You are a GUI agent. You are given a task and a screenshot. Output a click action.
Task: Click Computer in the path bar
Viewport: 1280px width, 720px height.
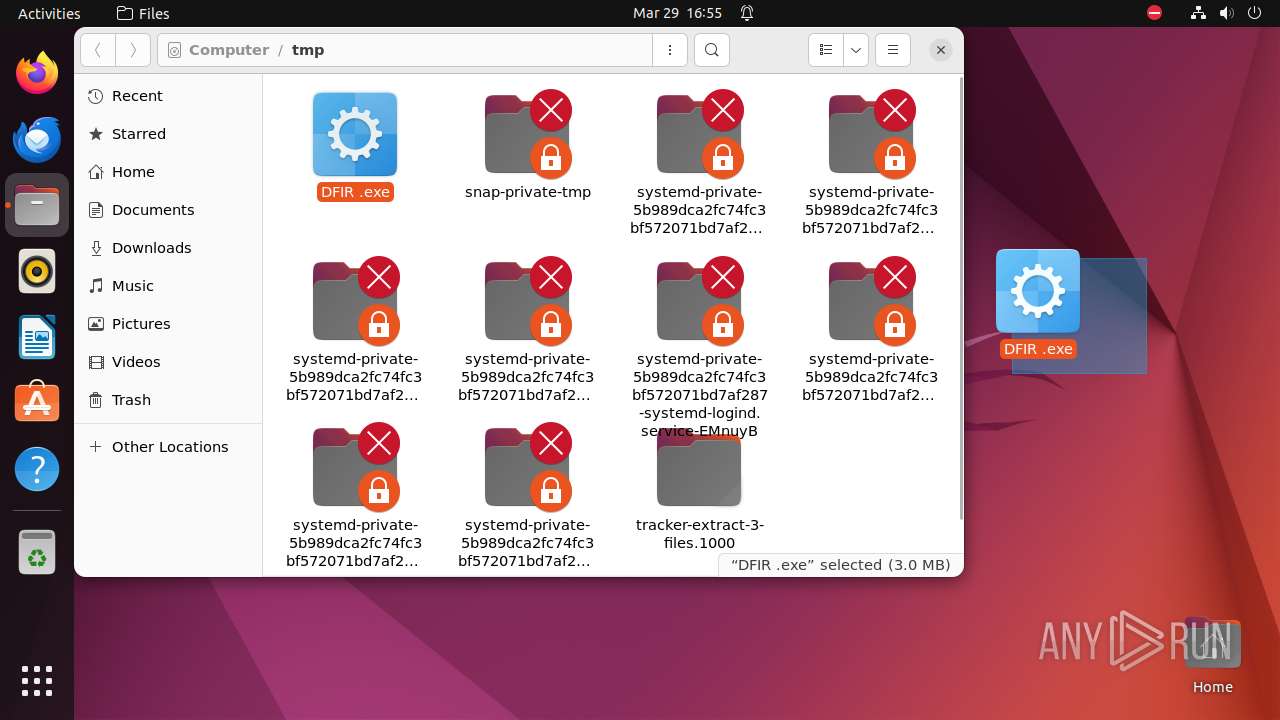229,50
